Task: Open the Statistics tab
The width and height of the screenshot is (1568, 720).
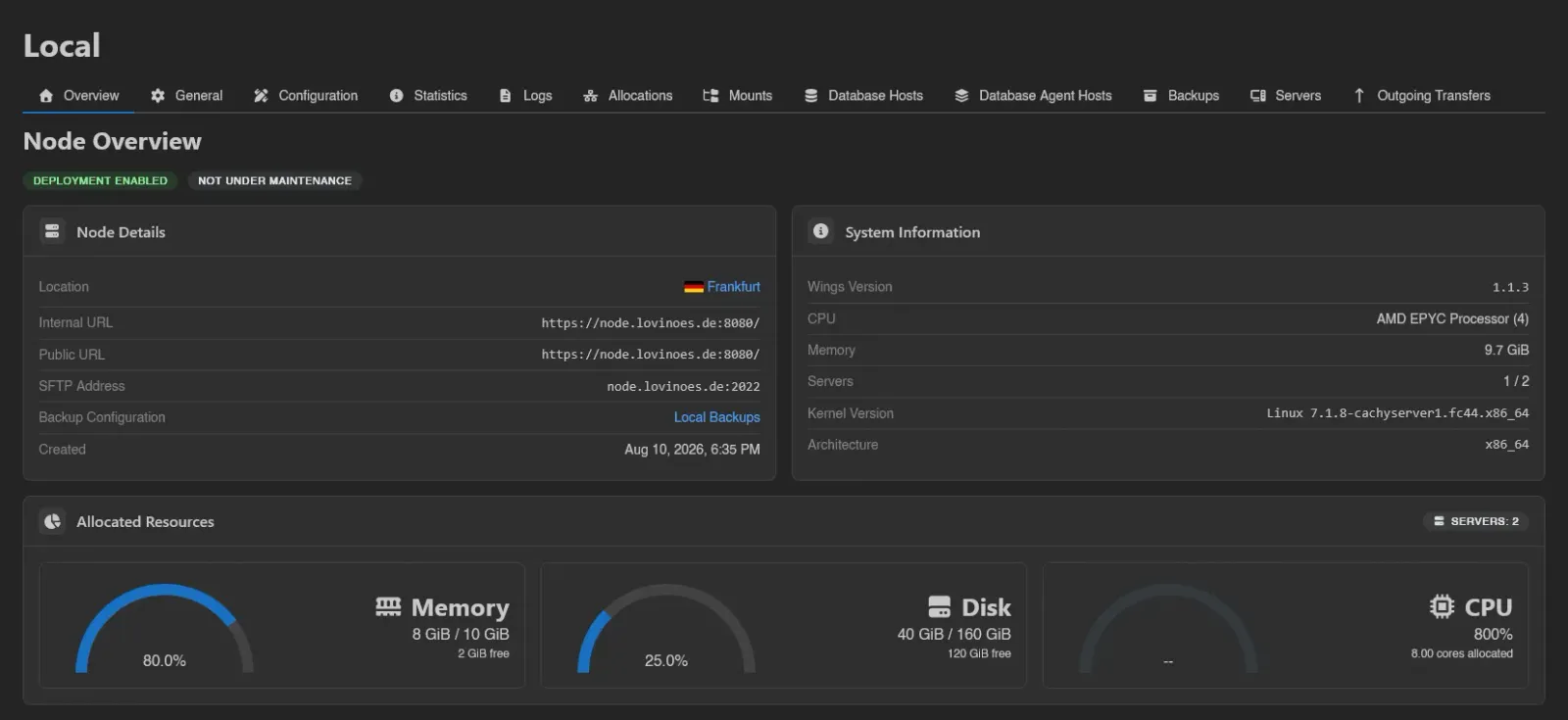Action: pyautogui.click(x=428, y=96)
